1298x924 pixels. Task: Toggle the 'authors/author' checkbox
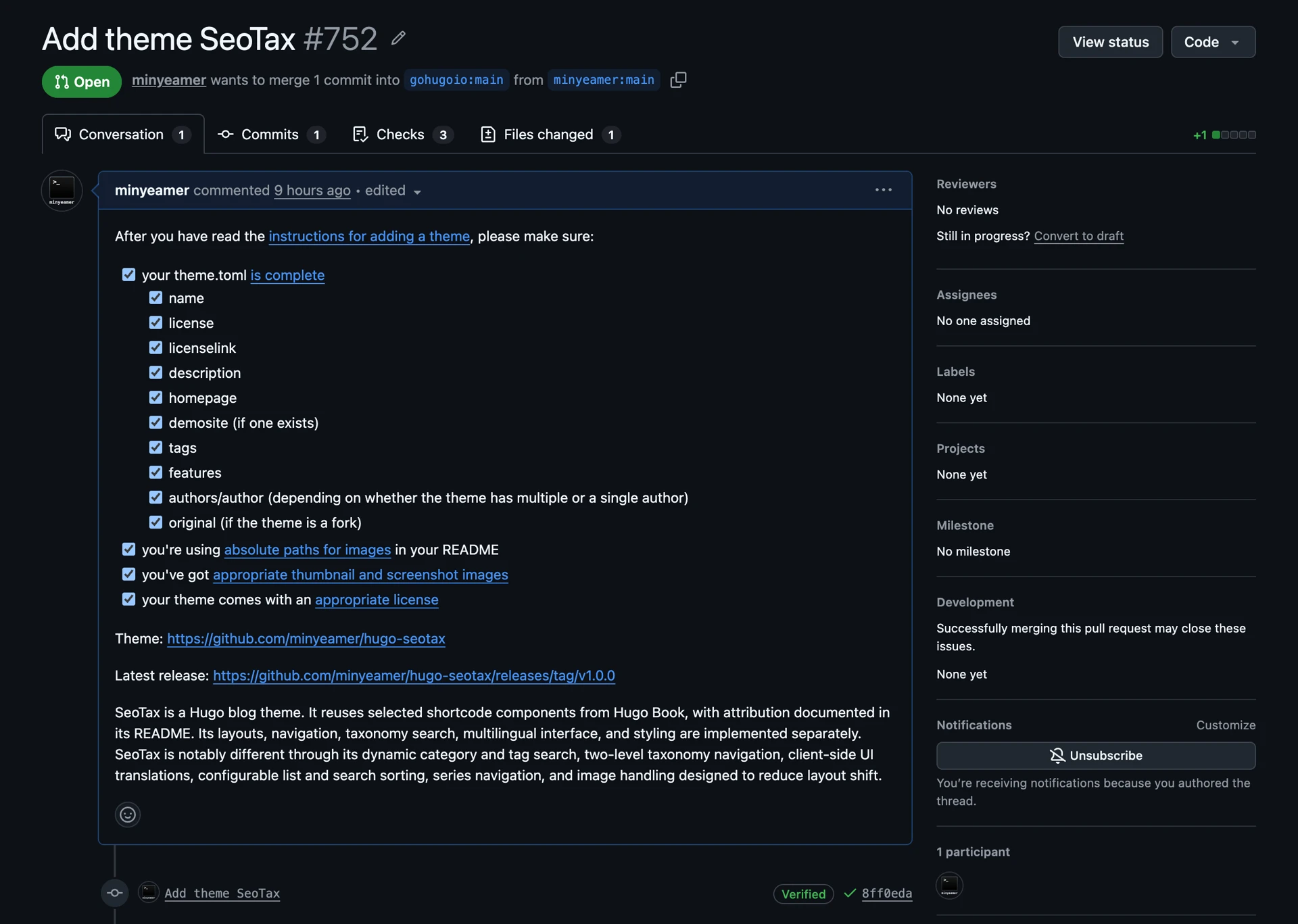pos(155,497)
